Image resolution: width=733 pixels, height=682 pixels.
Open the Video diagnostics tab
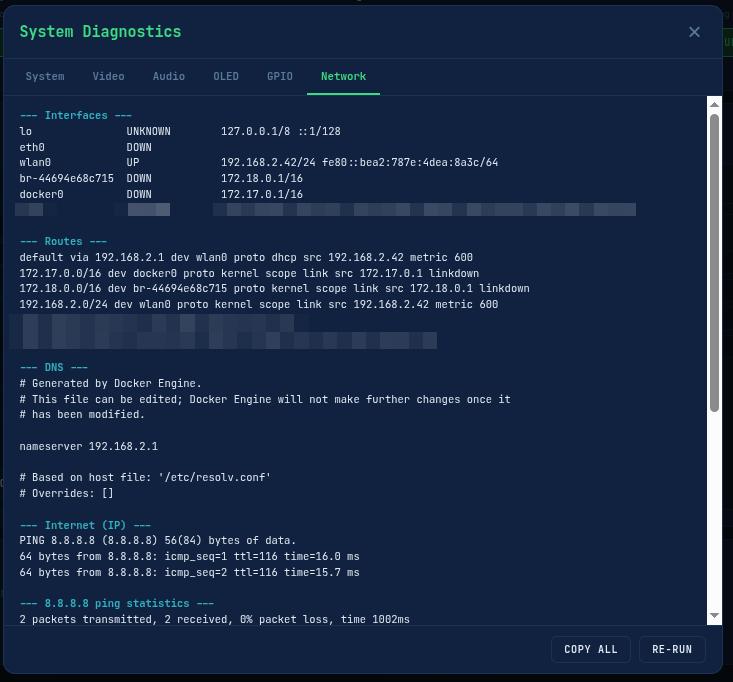click(x=108, y=76)
